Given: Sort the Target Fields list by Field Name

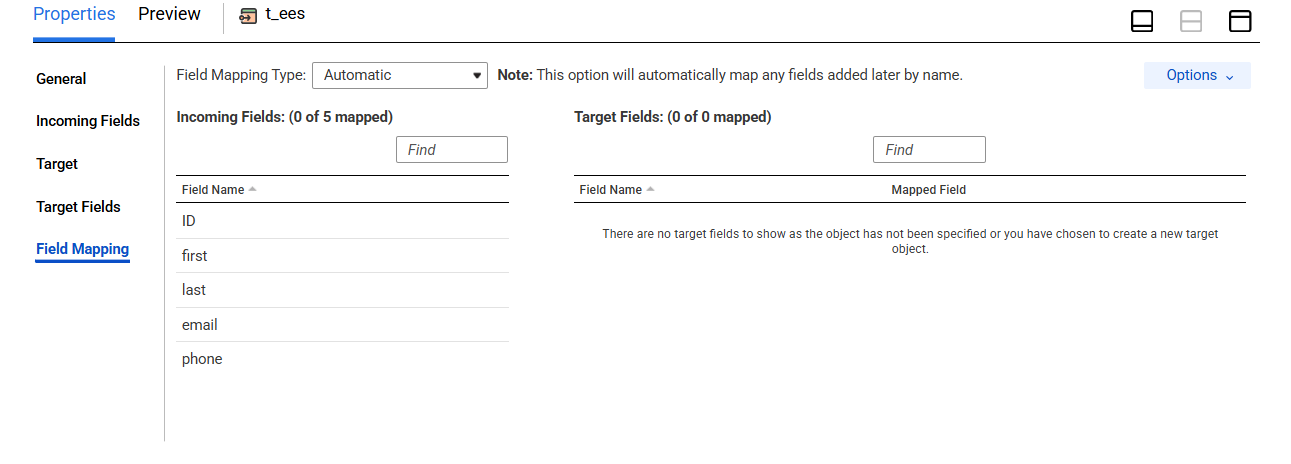Looking at the screenshot, I should point(650,190).
